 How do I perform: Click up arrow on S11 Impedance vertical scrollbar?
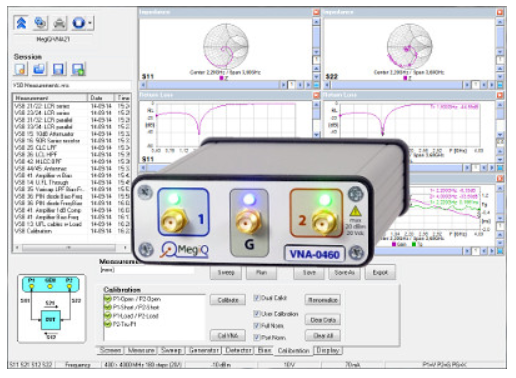(316, 22)
